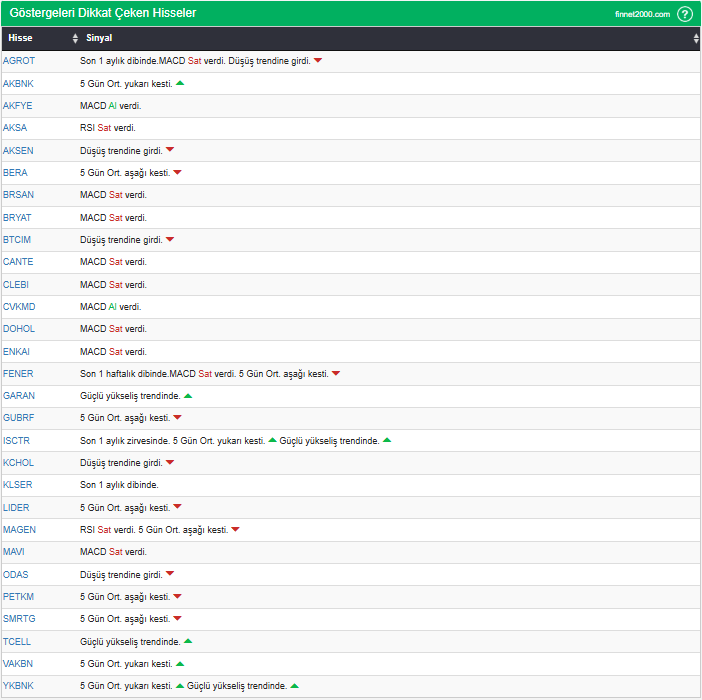The image size is (702, 700).
Task: Open the AKSA stock link
Action: pyautogui.click(x=15, y=128)
